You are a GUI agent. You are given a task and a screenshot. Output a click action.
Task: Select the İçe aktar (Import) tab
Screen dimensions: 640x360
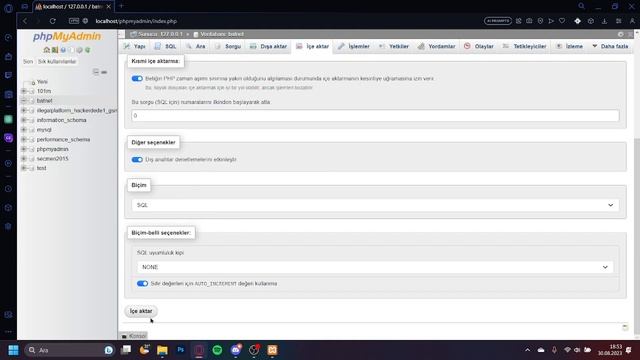(313, 47)
